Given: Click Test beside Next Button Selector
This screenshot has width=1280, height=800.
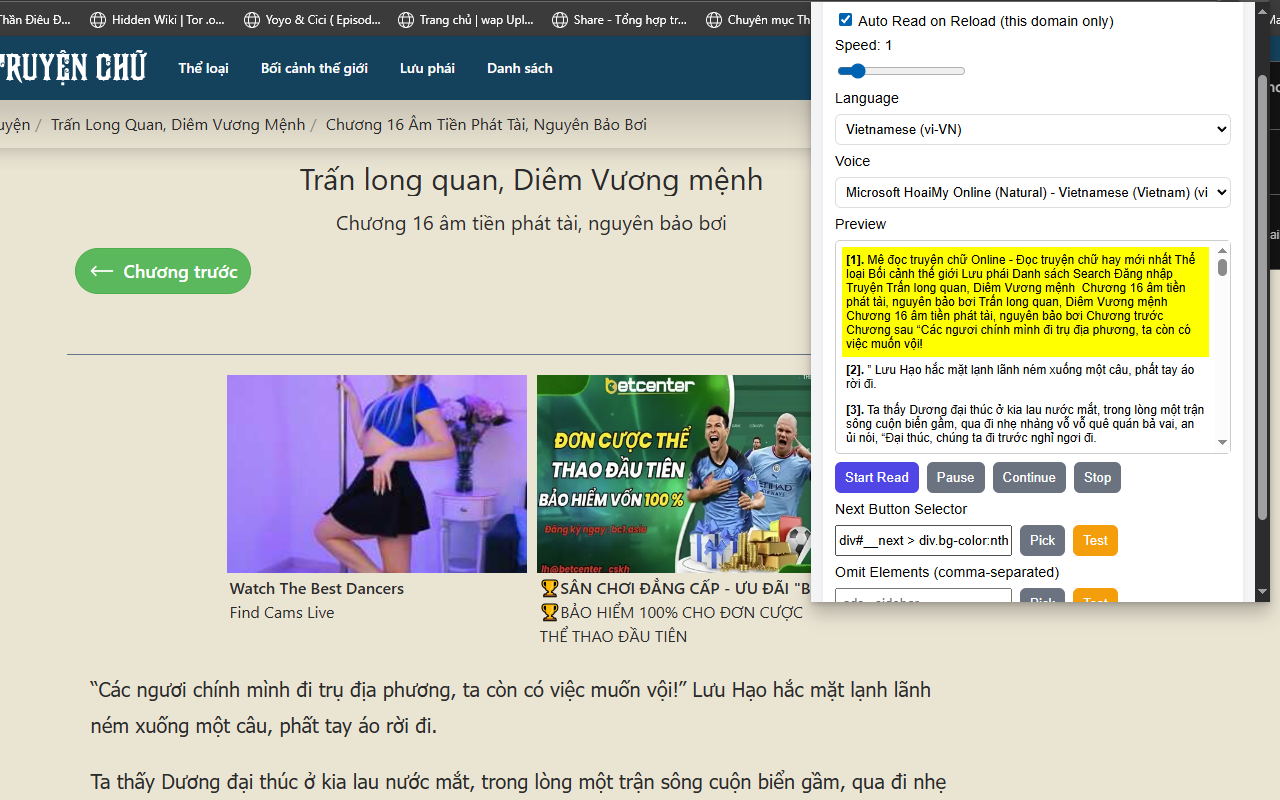Looking at the screenshot, I should [1095, 540].
